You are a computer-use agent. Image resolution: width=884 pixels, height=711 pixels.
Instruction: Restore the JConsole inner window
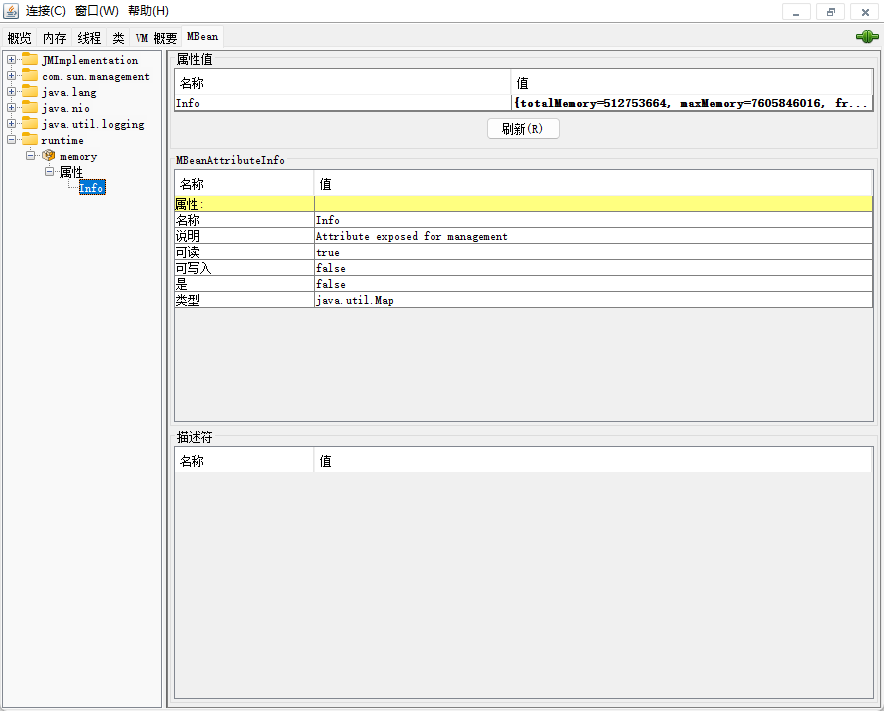(x=830, y=11)
